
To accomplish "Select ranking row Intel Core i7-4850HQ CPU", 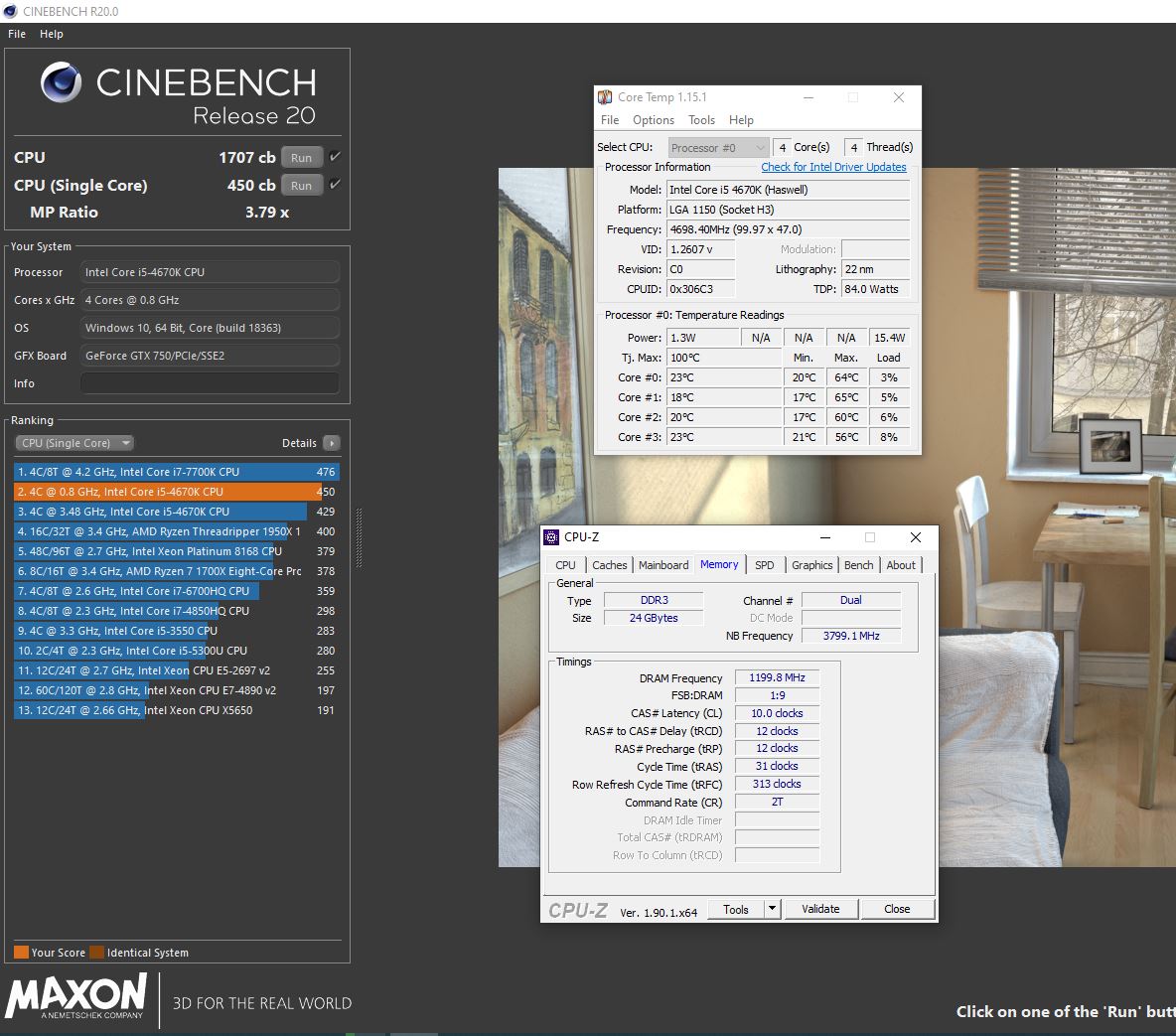I will pyautogui.click(x=176, y=612).
